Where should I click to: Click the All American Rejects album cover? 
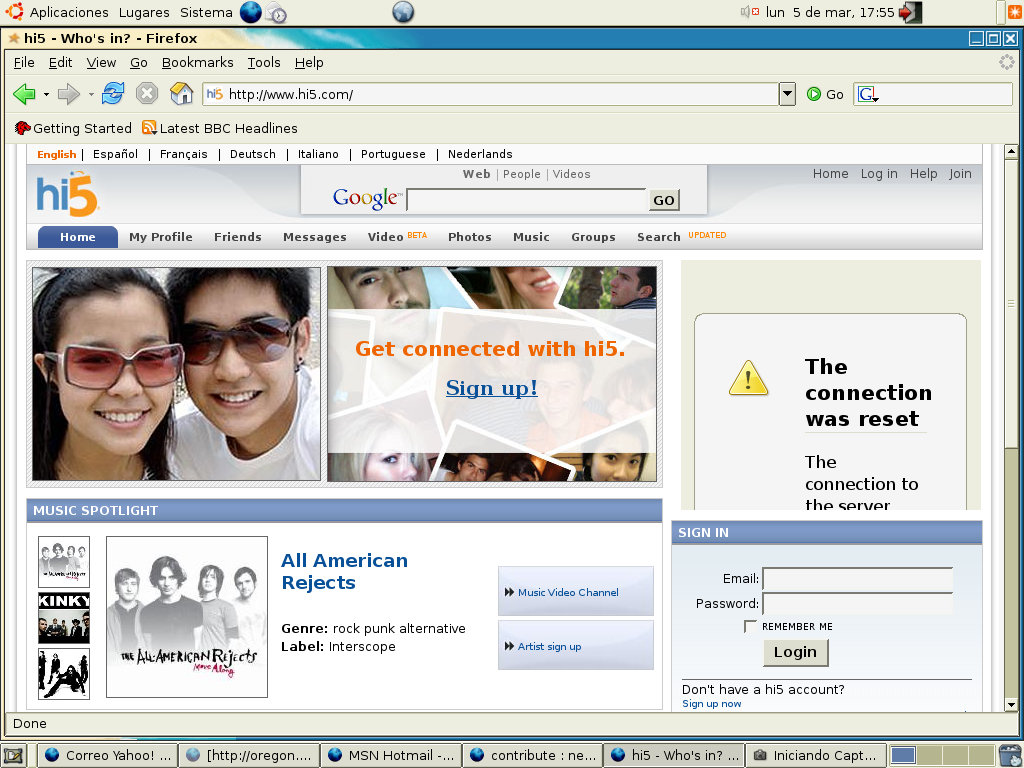click(187, 617)
